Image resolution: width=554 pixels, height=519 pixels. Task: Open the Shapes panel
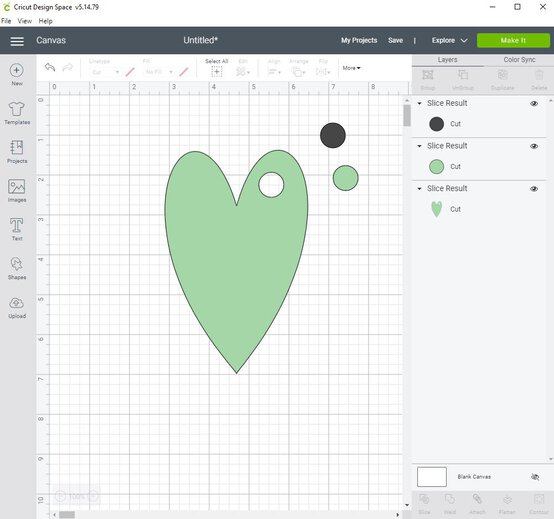17,269
